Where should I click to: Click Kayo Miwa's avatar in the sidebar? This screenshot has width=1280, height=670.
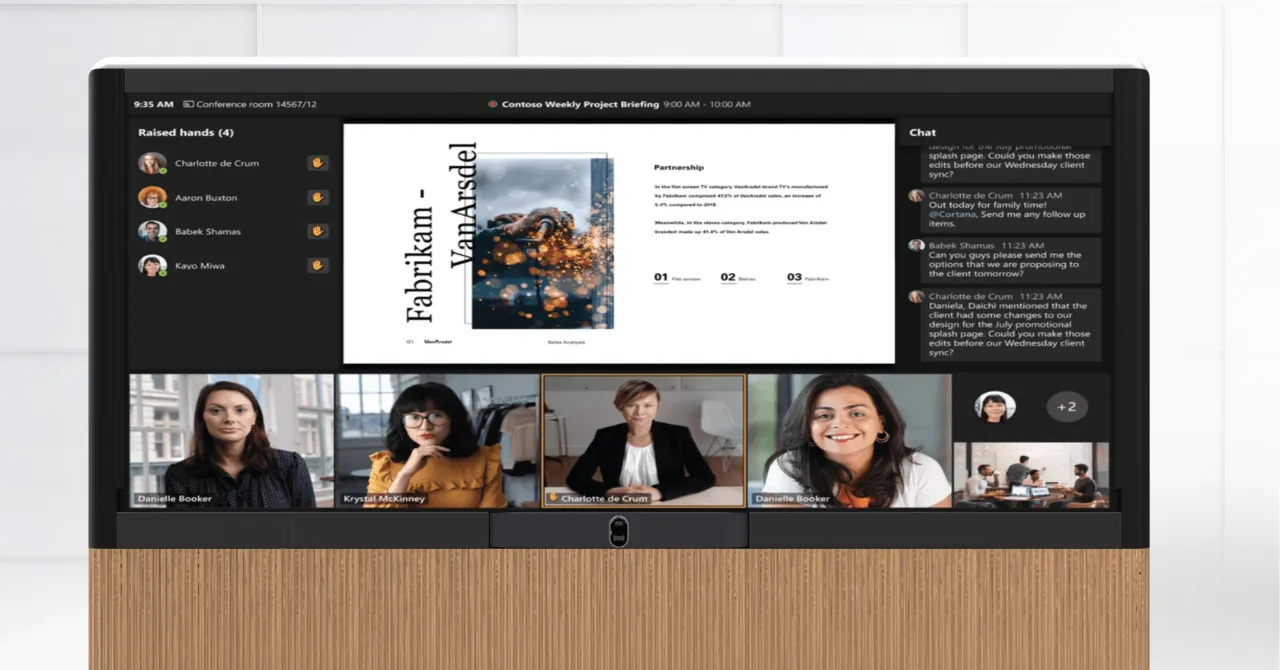(152, 265)
